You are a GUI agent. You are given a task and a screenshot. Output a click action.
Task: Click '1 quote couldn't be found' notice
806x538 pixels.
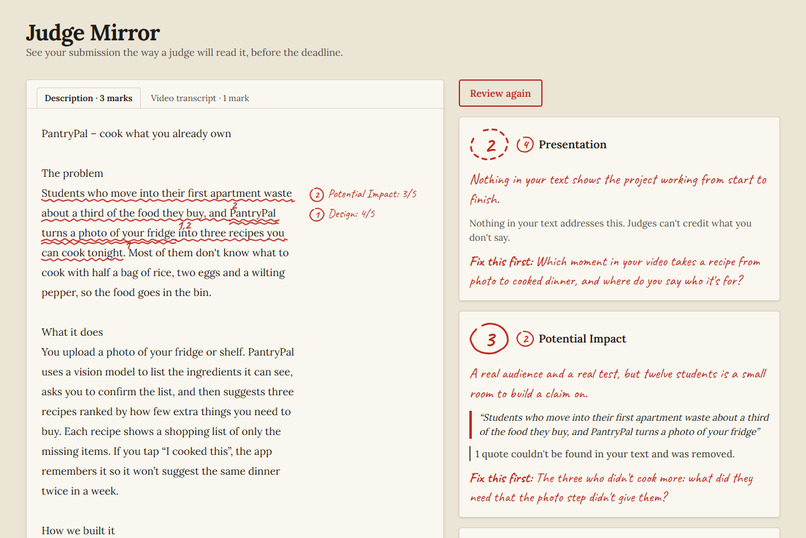[604, 454]
